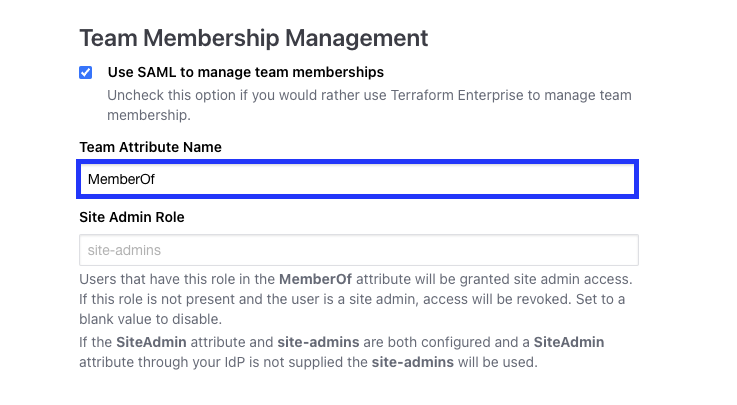Focus the Team Attribute Name input field

click(x=358, y=180)
